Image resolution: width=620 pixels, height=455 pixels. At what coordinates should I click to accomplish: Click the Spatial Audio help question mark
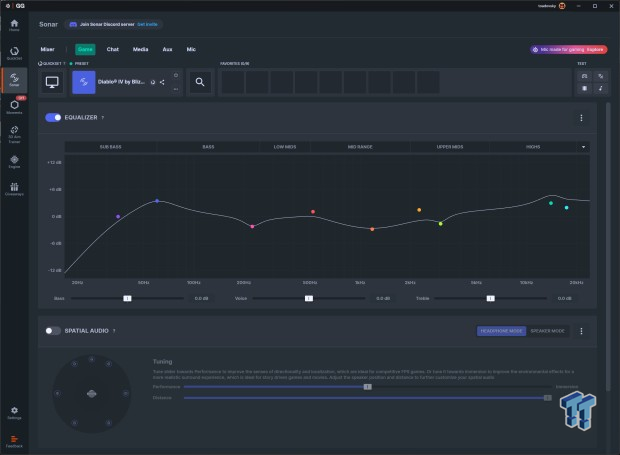tap(114, 331)
